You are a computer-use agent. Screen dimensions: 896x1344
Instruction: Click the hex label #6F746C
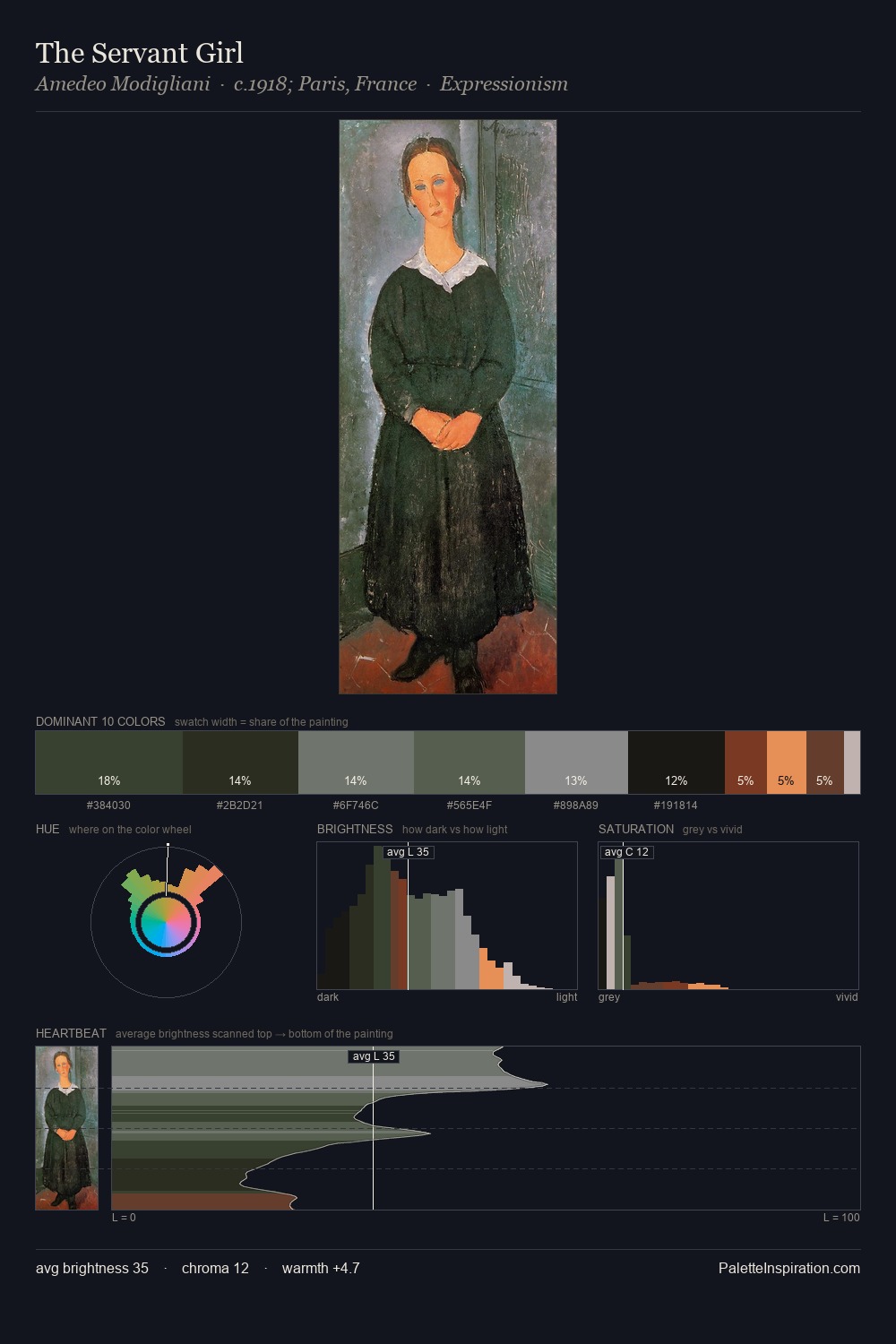(x=356, y=806)
